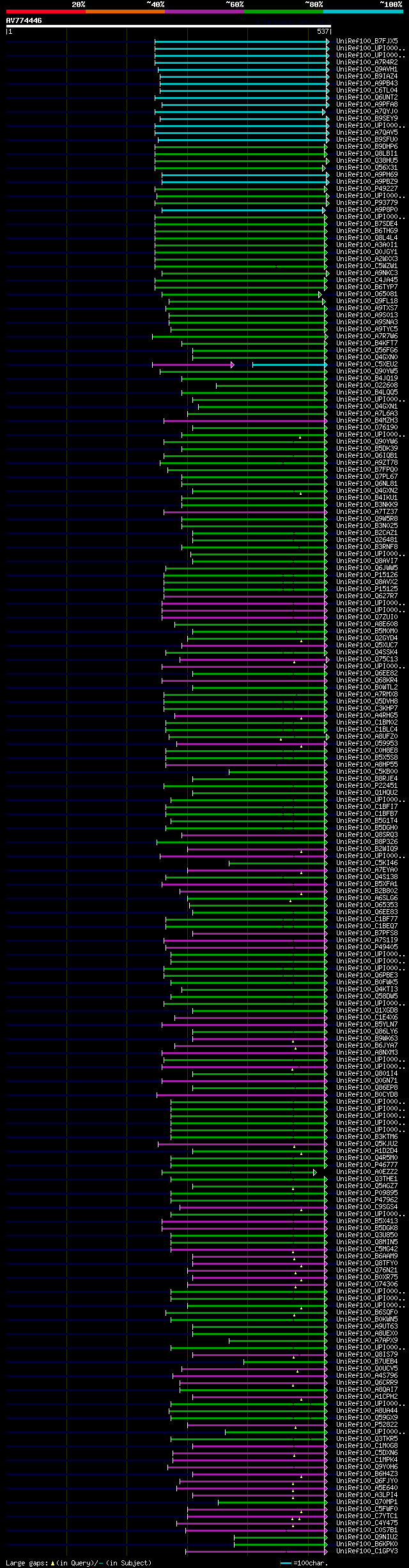Select the UniRef100_C5WZW1 hit label

367,266
